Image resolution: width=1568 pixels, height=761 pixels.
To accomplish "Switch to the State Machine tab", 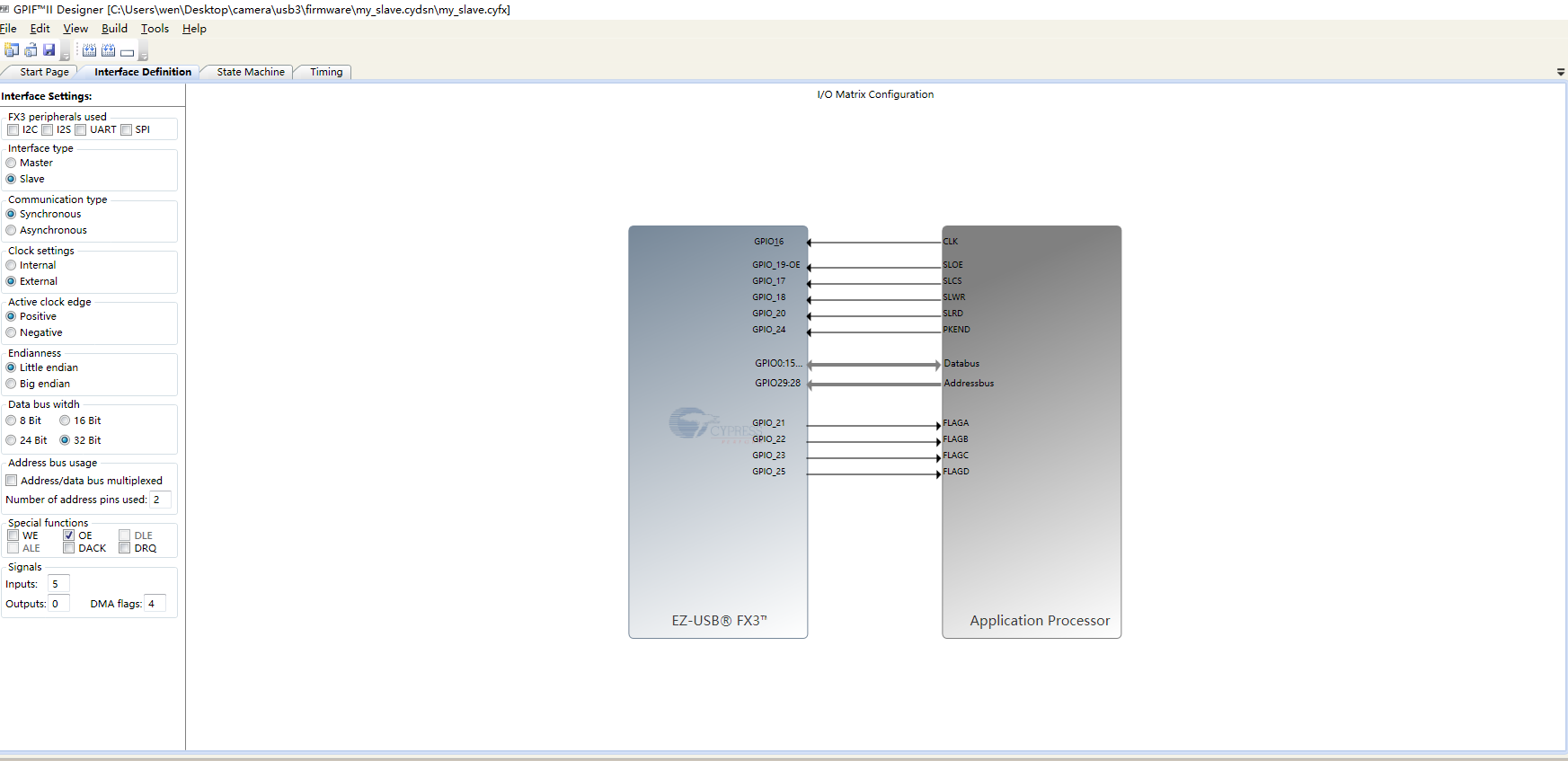I will (251, 72).
